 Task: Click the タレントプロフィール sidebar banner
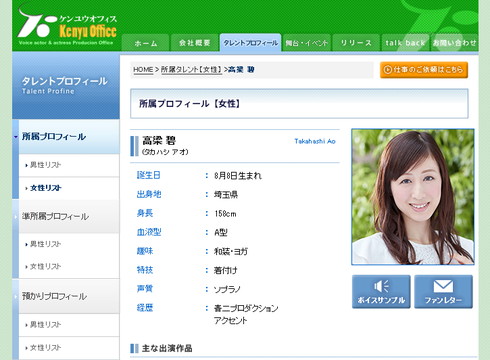coord(66,85)
